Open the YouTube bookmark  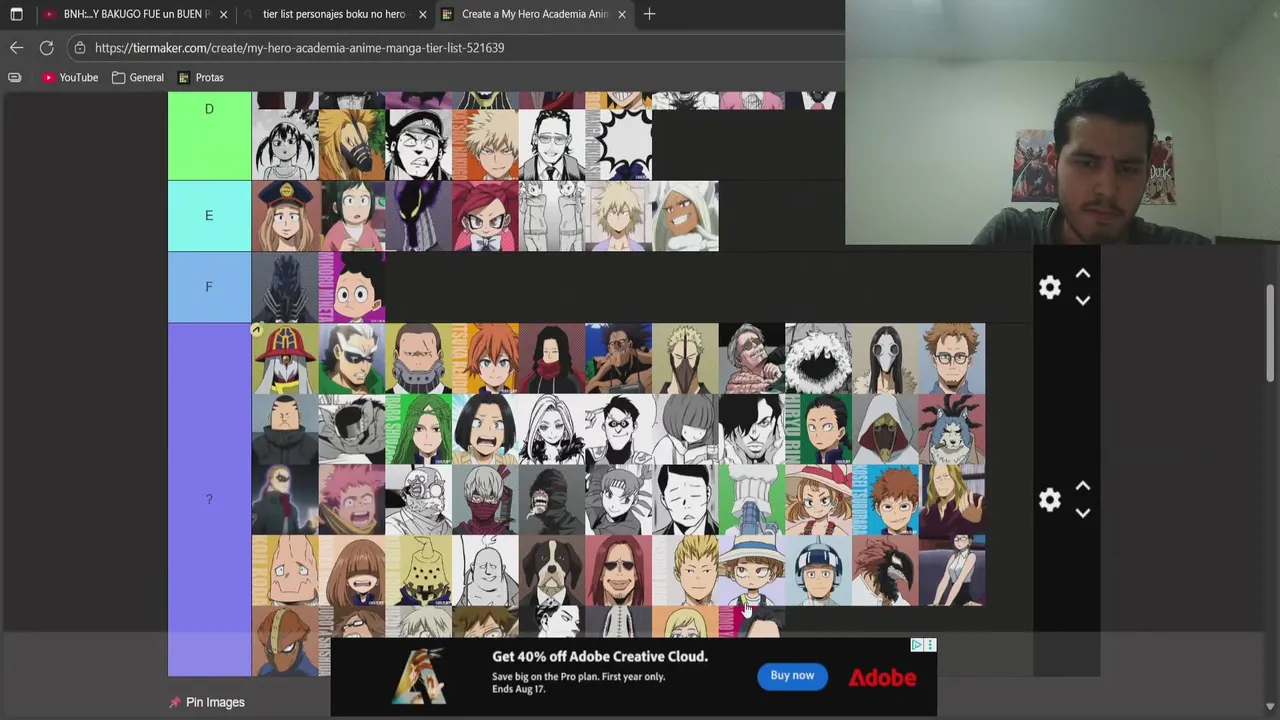click(x=70, y=77)
